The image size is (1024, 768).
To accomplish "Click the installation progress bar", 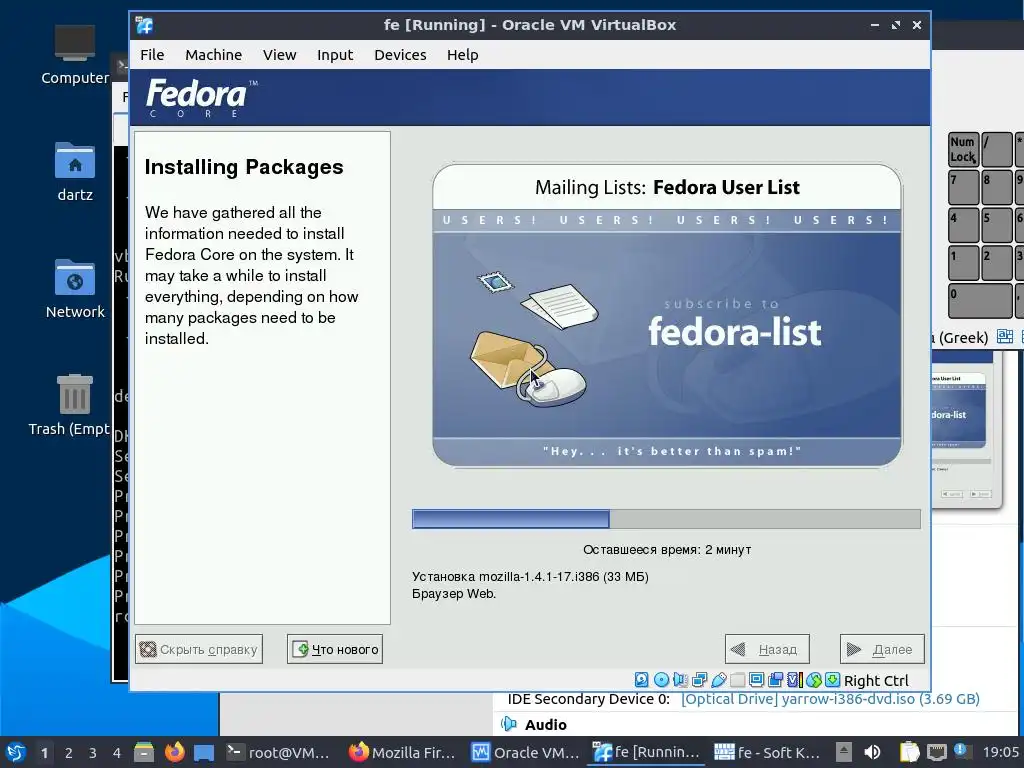I will pyautogui.click(x=666, y=519).
